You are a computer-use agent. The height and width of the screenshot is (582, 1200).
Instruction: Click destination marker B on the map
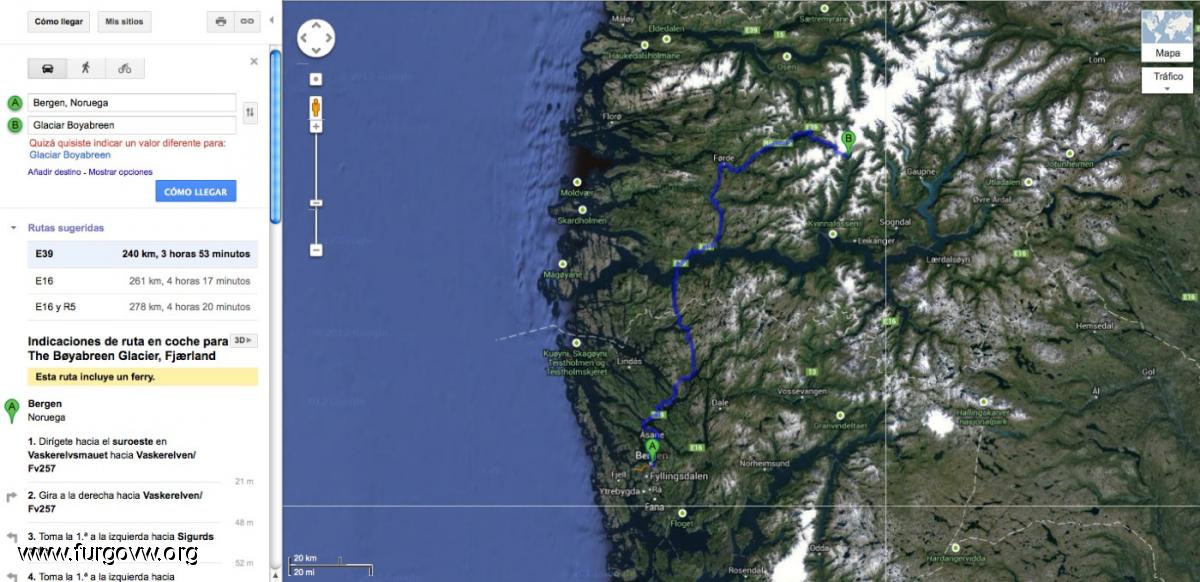848,143
